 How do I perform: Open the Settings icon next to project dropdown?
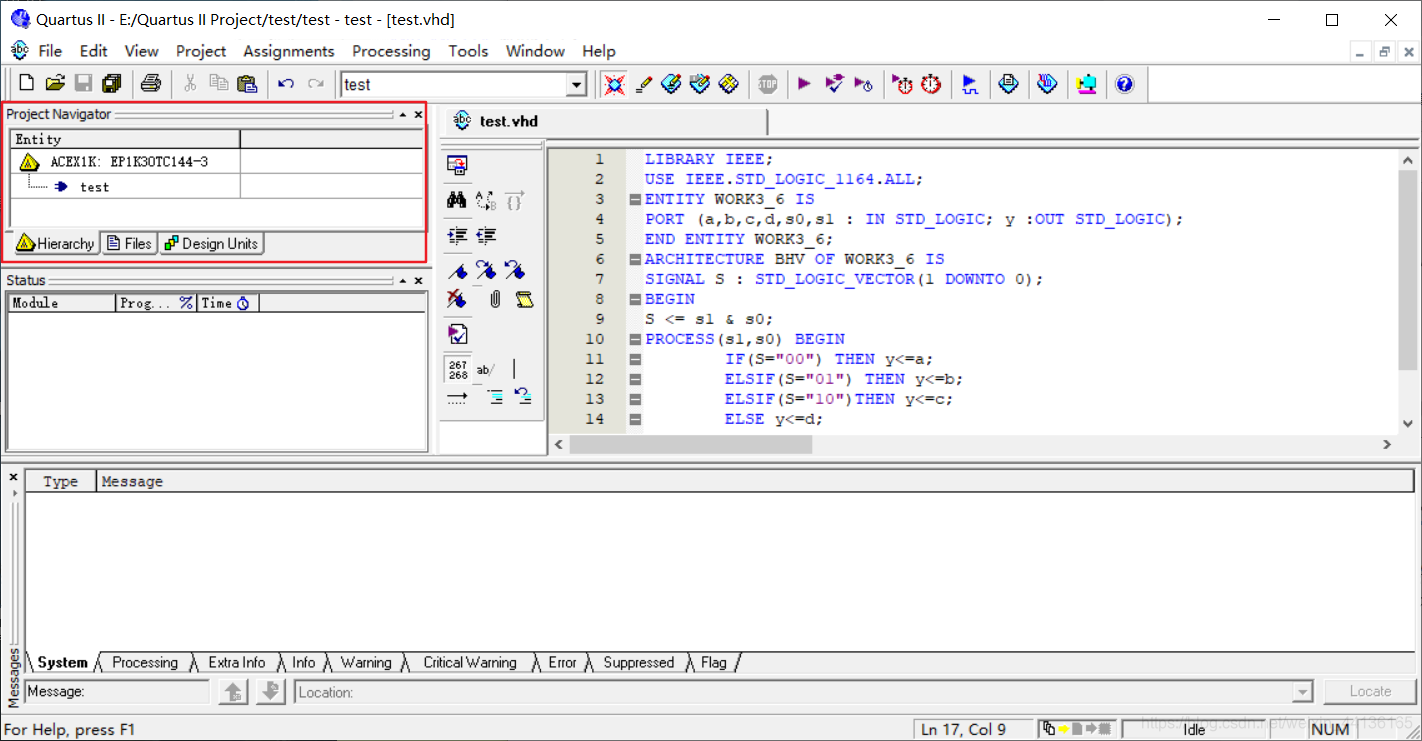[x=614, y=84]
